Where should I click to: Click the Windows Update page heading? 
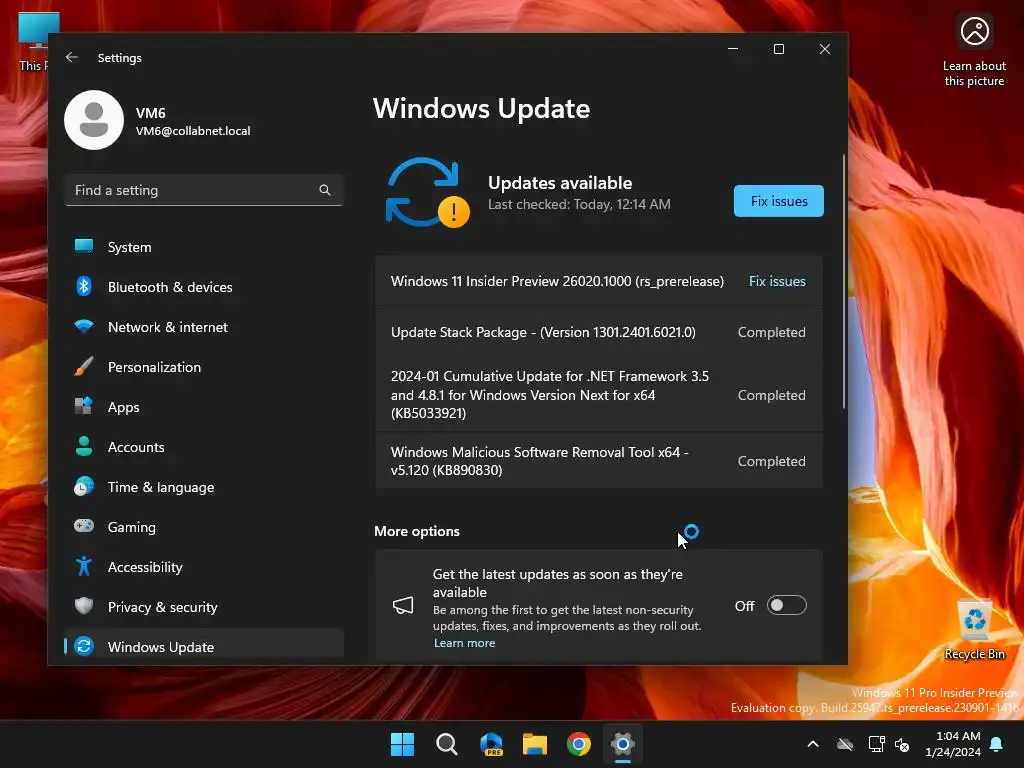(x=481, y=108)
